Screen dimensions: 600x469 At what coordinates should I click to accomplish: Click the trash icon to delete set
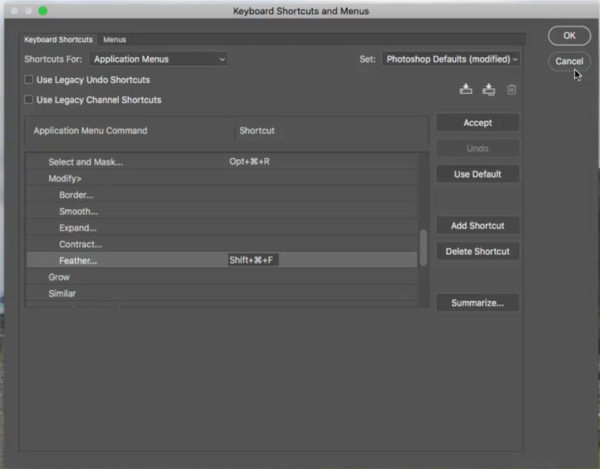pyautogui.click(x=511, y=90)
